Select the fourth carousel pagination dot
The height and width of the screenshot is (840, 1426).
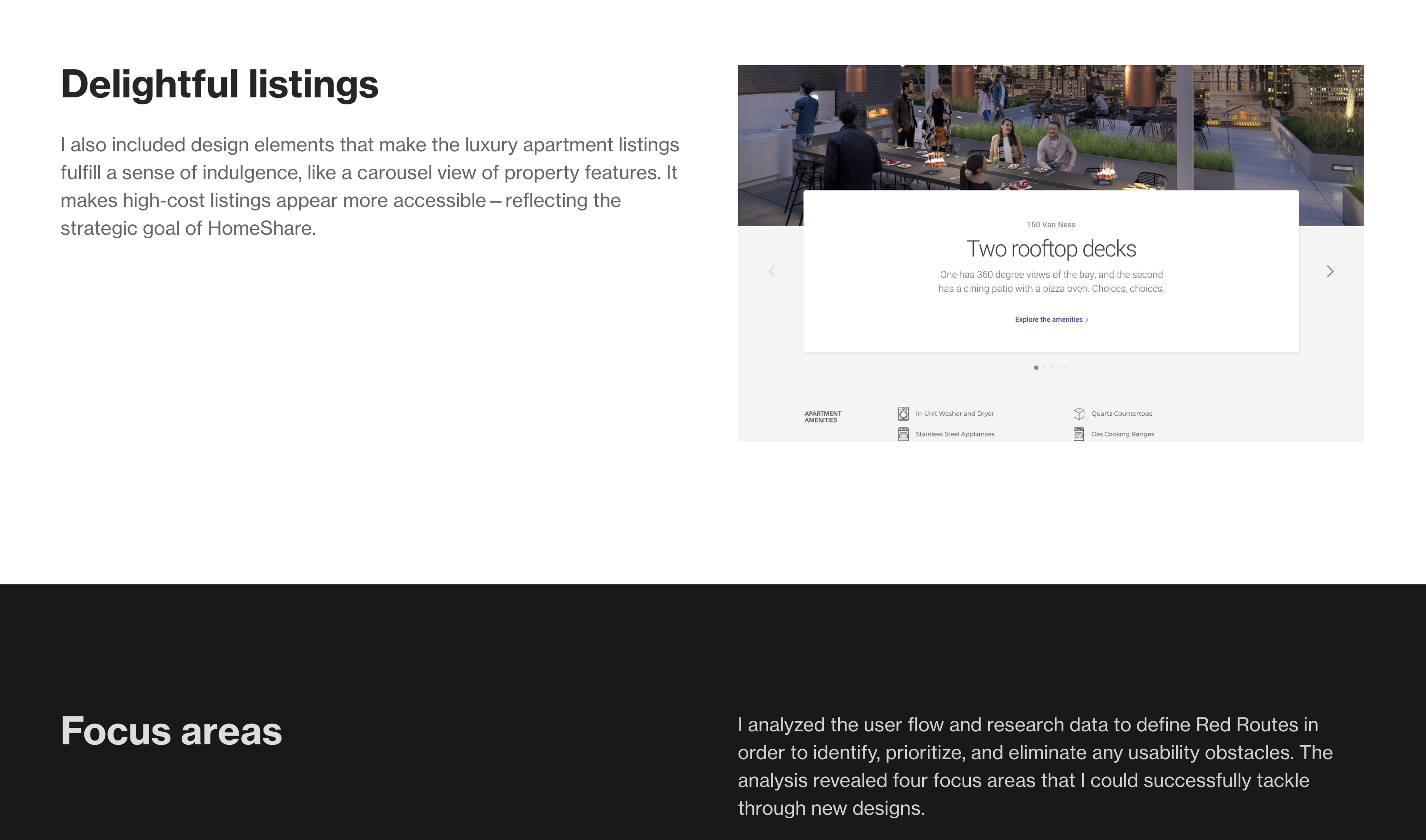(x=1059, y=368)
